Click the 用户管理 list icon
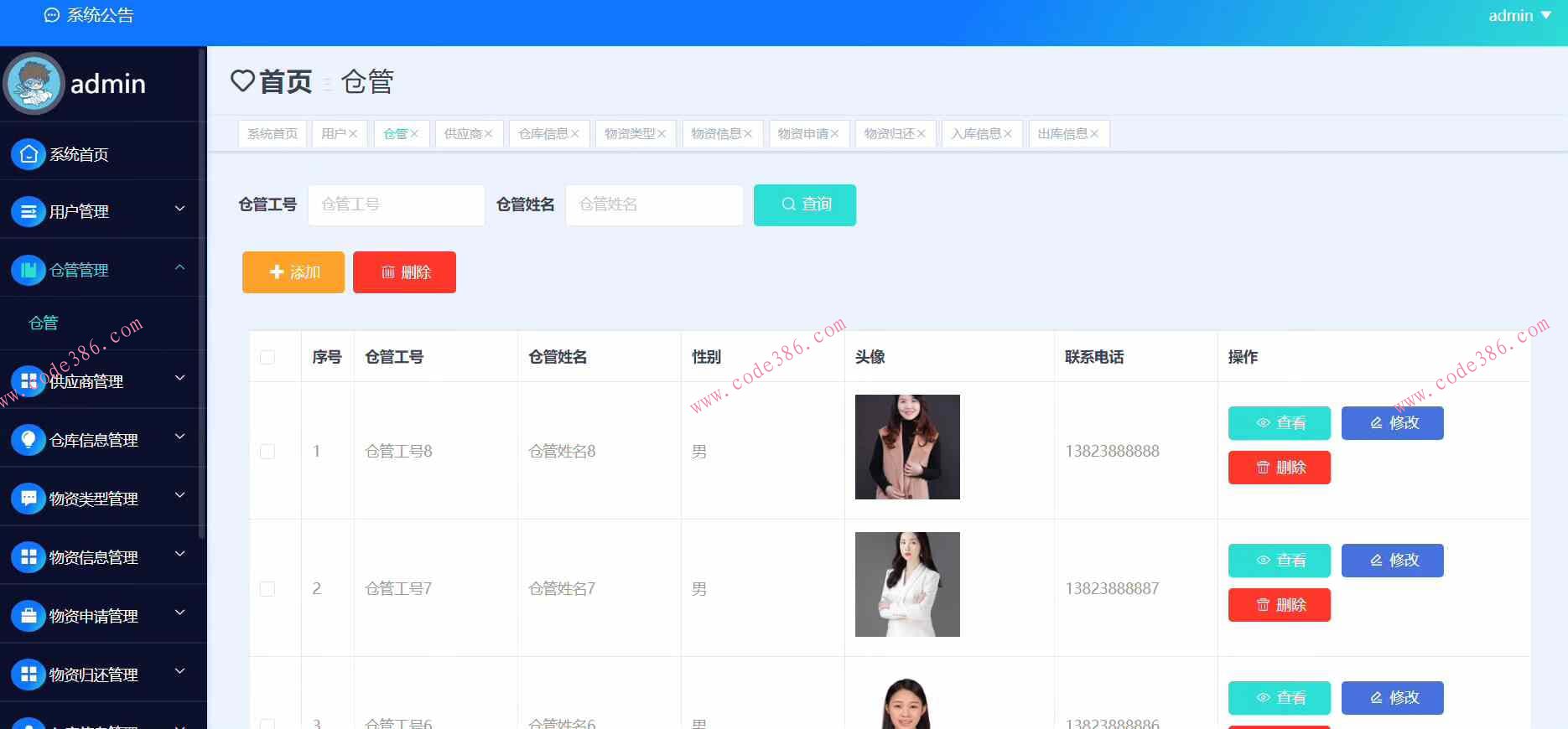This screenshot has width=1568, height=729. 29,211
